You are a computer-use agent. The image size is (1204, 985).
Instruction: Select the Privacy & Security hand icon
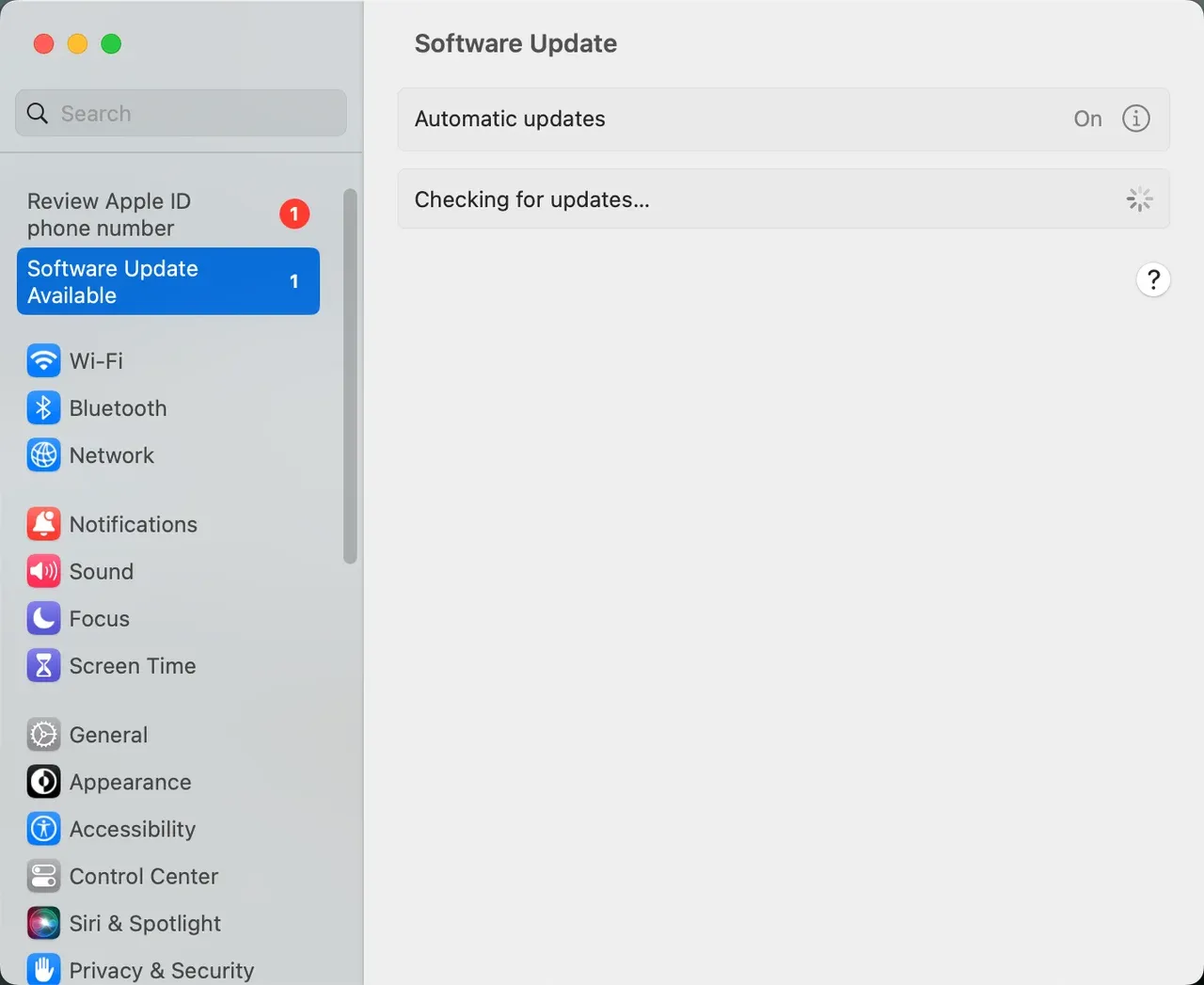tap(43, 969)
